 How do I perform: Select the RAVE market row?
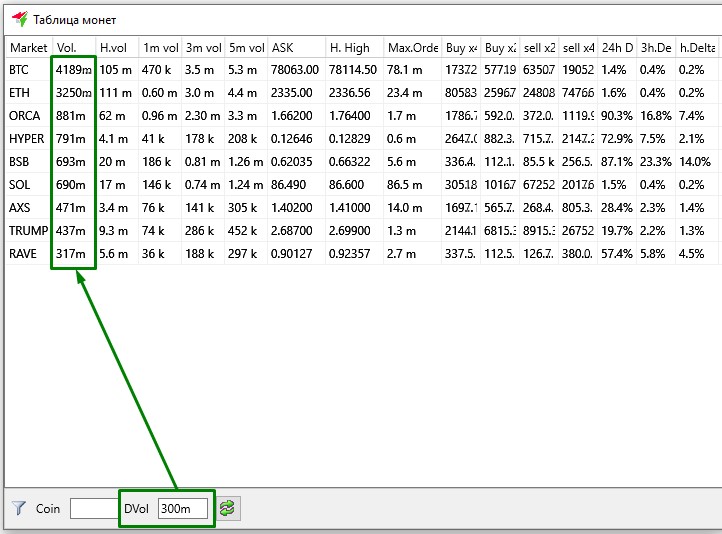[23, 254]
